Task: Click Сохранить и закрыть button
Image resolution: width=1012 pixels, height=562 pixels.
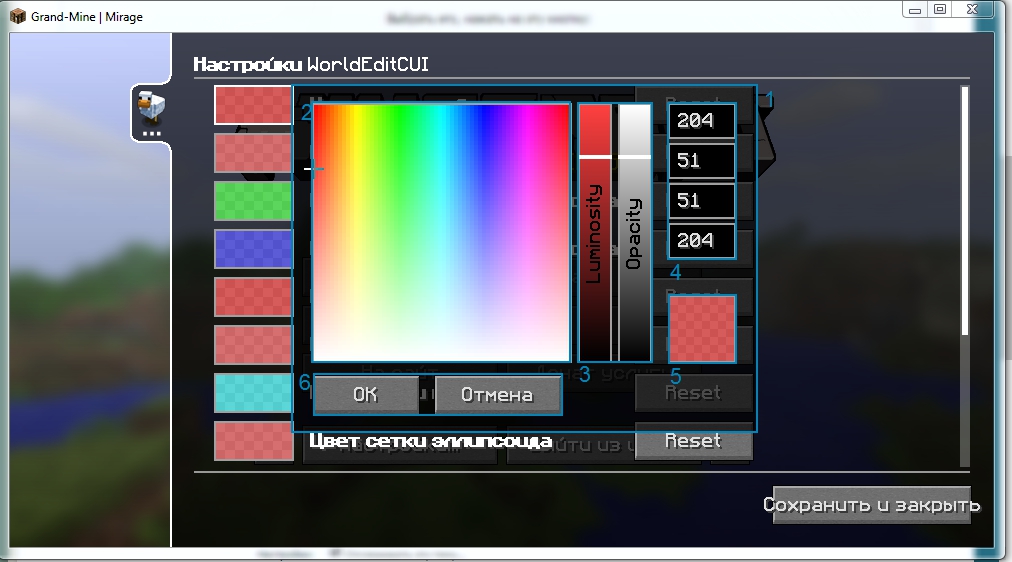Action: pos(871,505)
